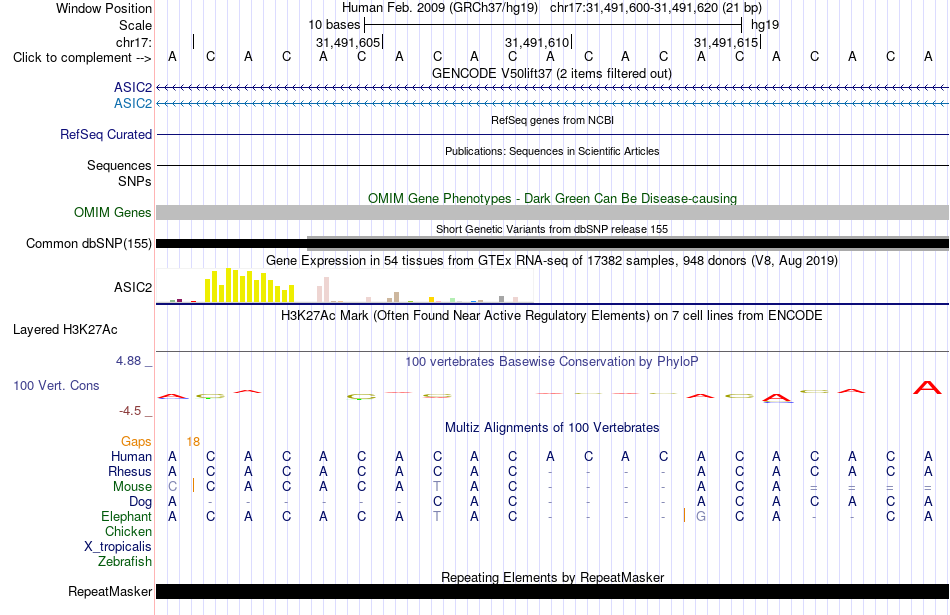The width and height of the screenshot is (950, 615).
Task: Open the H3K27Ac Mark track title
Action: (551, 316)
